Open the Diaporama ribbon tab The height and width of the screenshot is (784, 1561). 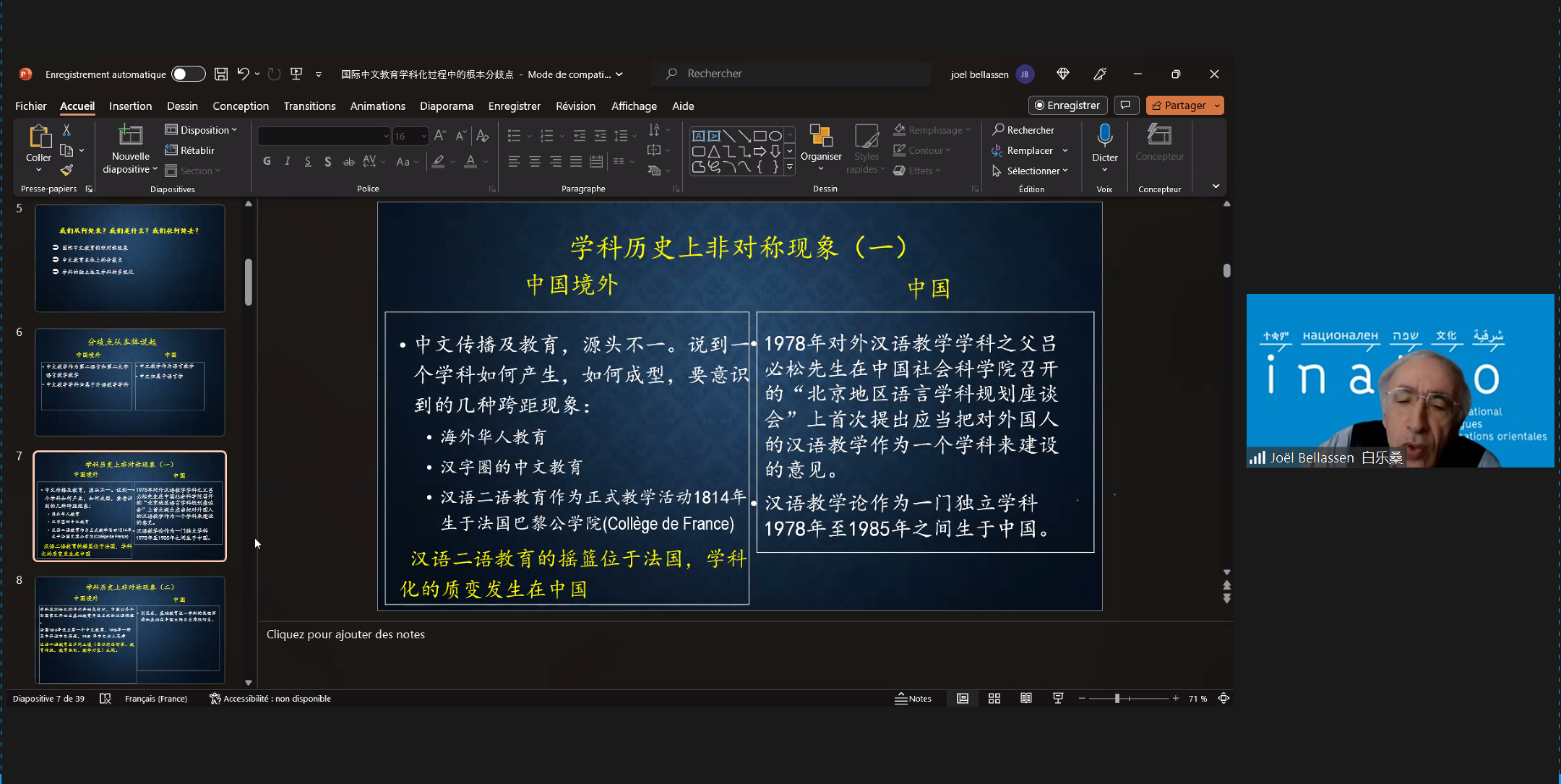446,105
